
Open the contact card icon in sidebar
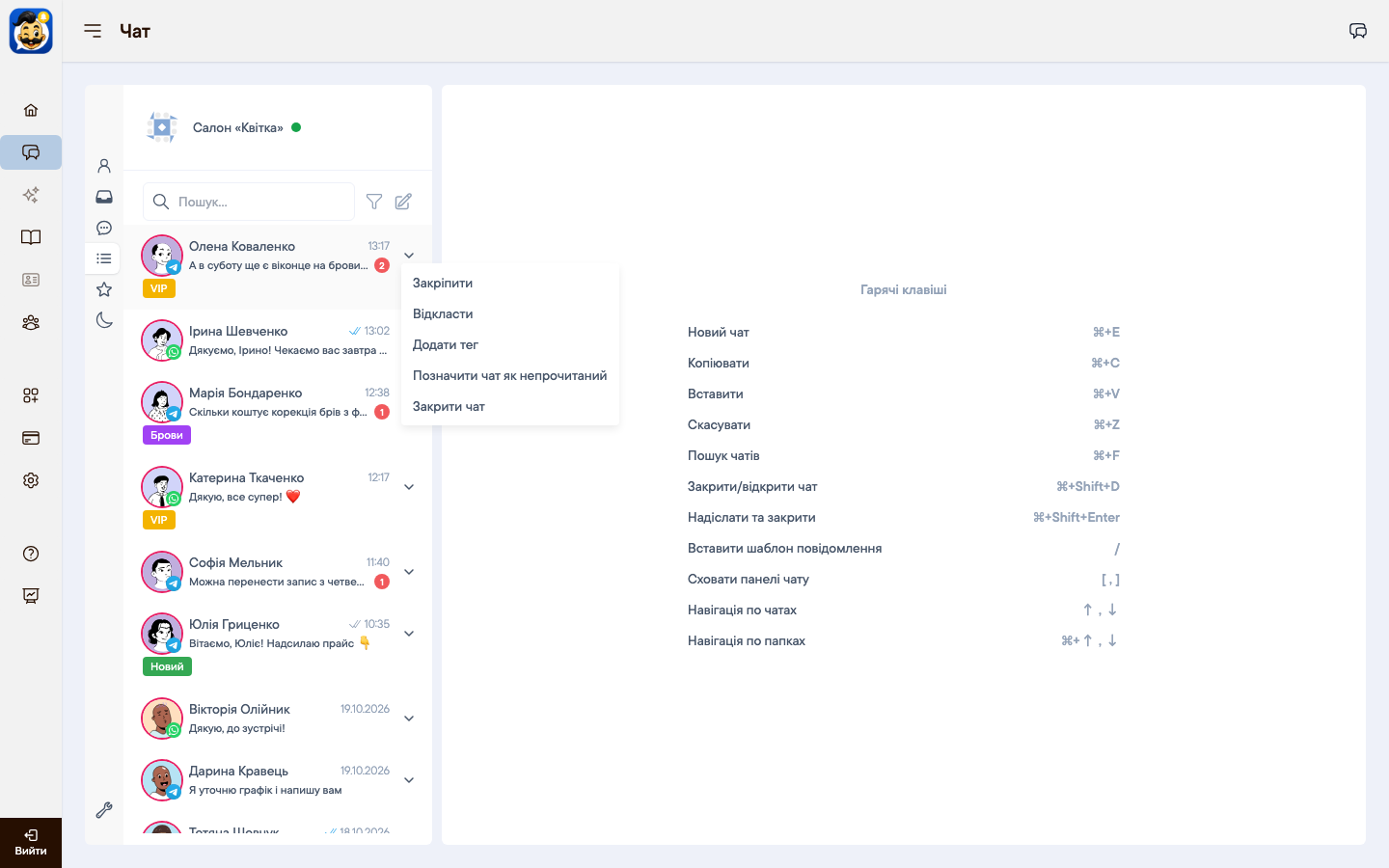click(x=31, y=280)
